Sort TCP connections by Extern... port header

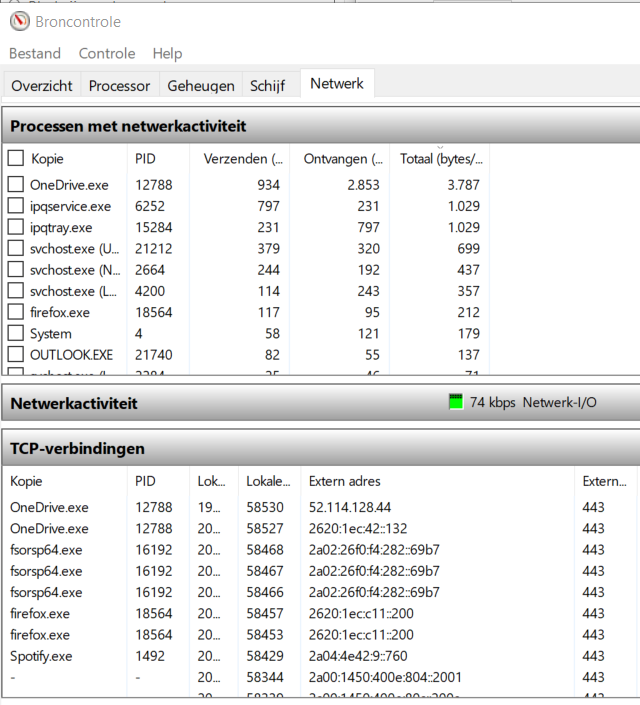(605, 481)
